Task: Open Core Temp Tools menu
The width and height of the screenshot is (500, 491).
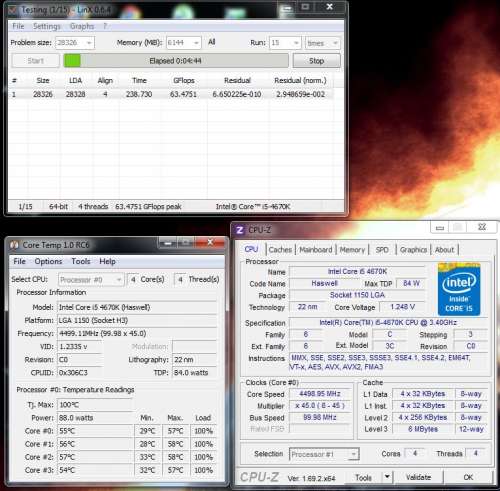Action: coord(81,261)
